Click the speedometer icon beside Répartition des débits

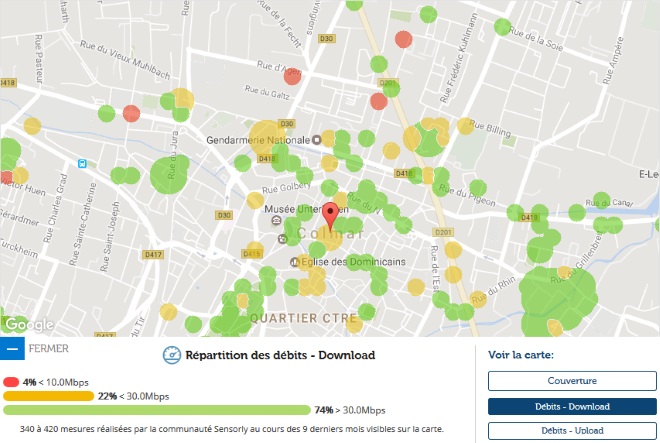(x=172, y=355)
